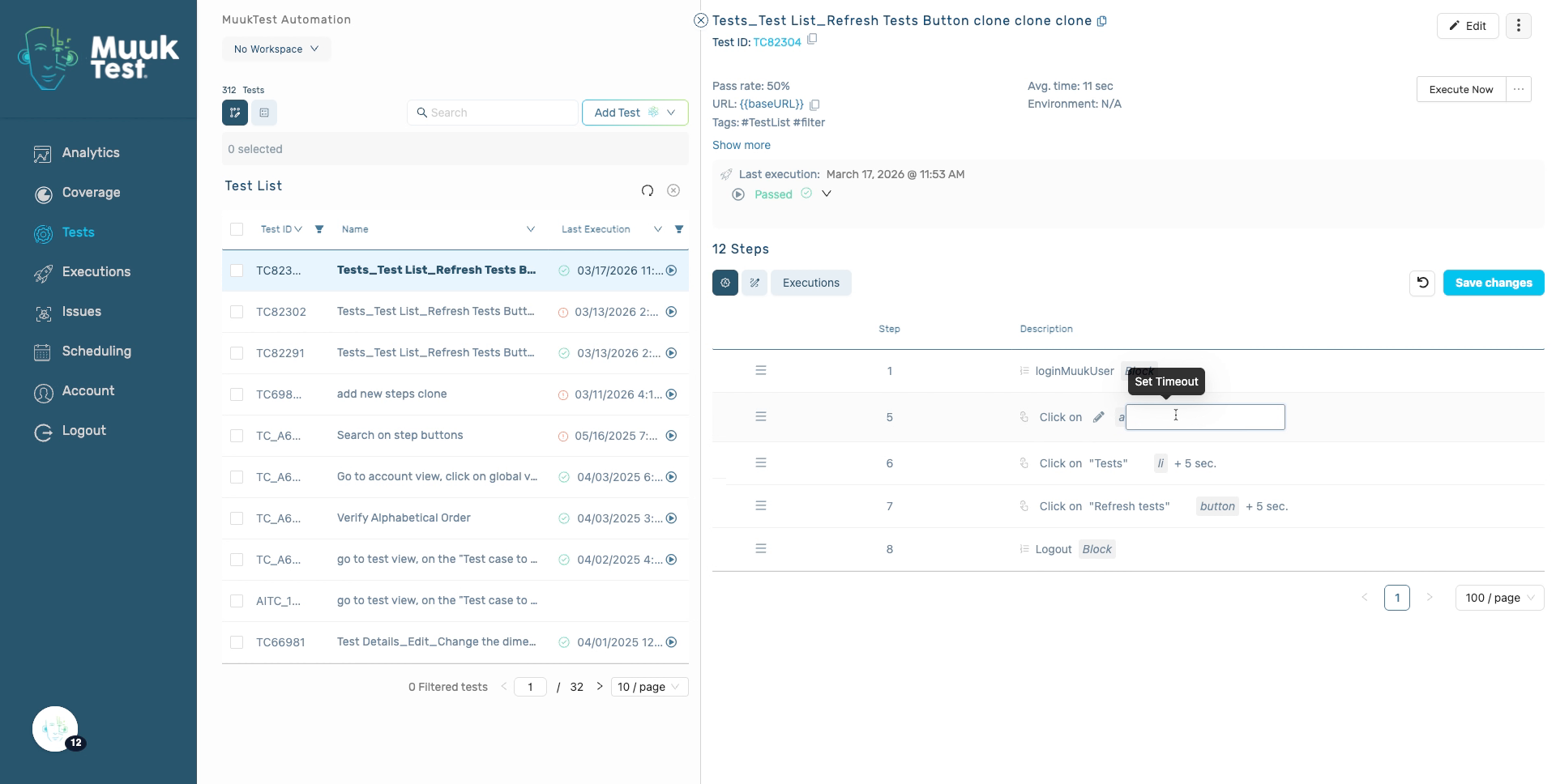The image size is (1556, 784).
Task: Click Execute Now
Action: (1461, 89)
